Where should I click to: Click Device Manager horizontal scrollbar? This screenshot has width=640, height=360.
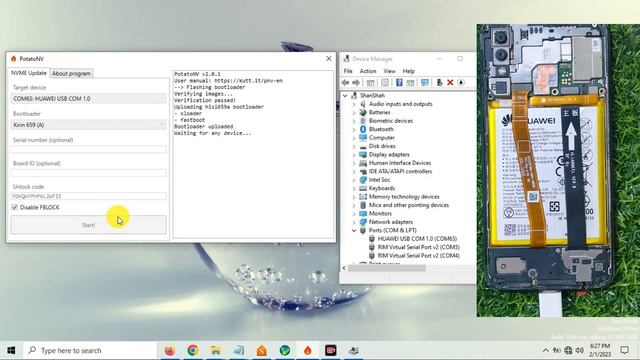click(x=387, y=268)
